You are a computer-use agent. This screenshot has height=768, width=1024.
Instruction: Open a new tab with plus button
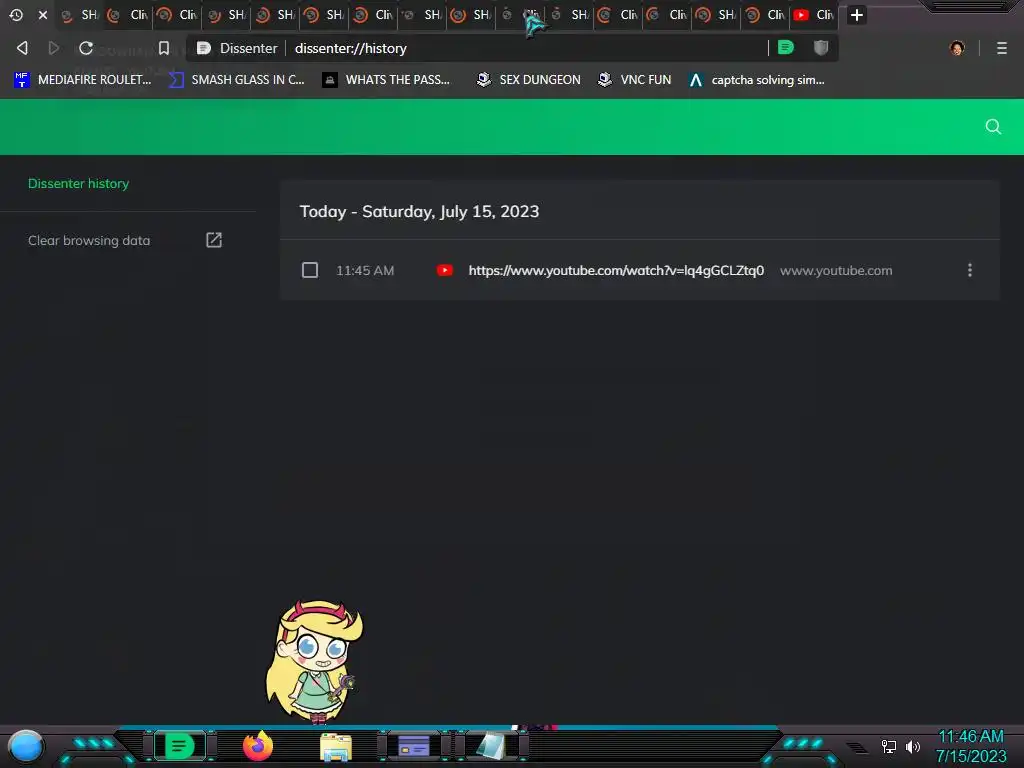pyautogui.click(x=857, y=14)
